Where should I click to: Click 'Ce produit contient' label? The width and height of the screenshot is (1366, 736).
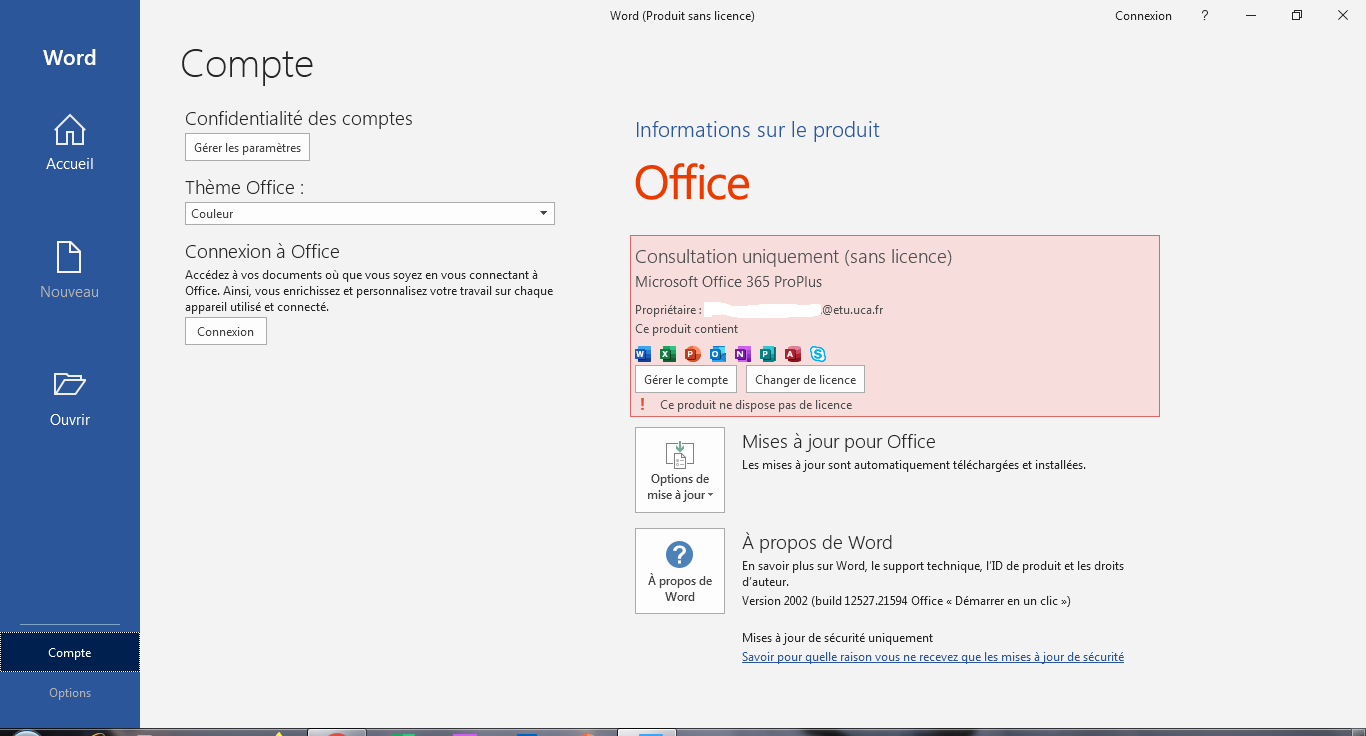[687, 329]
